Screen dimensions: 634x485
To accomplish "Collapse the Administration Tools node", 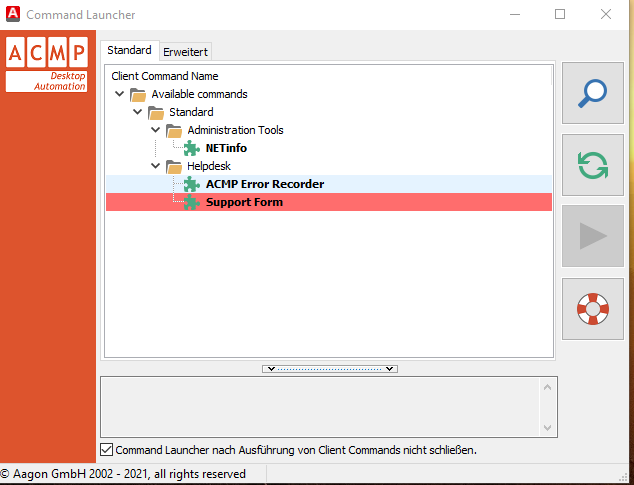I will click(156, 130).
